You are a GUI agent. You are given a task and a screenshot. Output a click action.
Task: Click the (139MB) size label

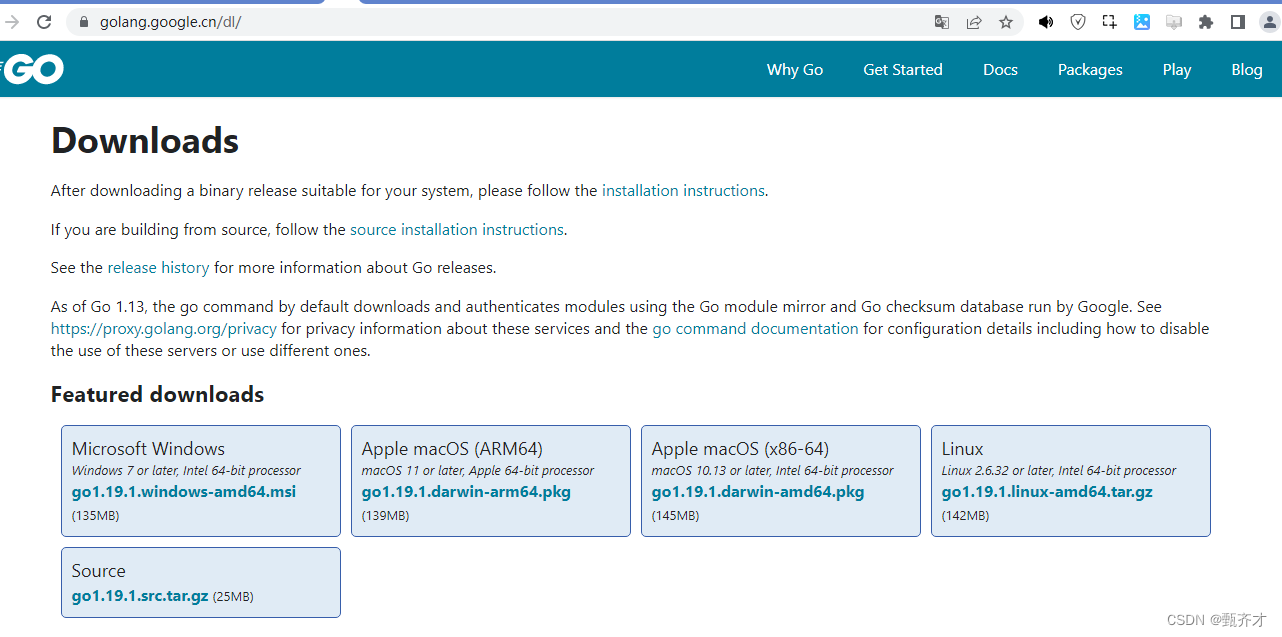tap(385, 516)
